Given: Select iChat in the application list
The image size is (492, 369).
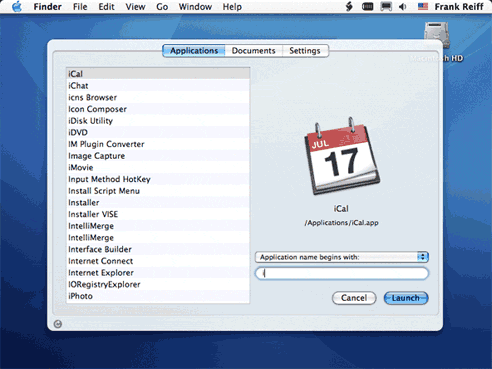Looking at the screenshot, I should click(x=158, y=86).
